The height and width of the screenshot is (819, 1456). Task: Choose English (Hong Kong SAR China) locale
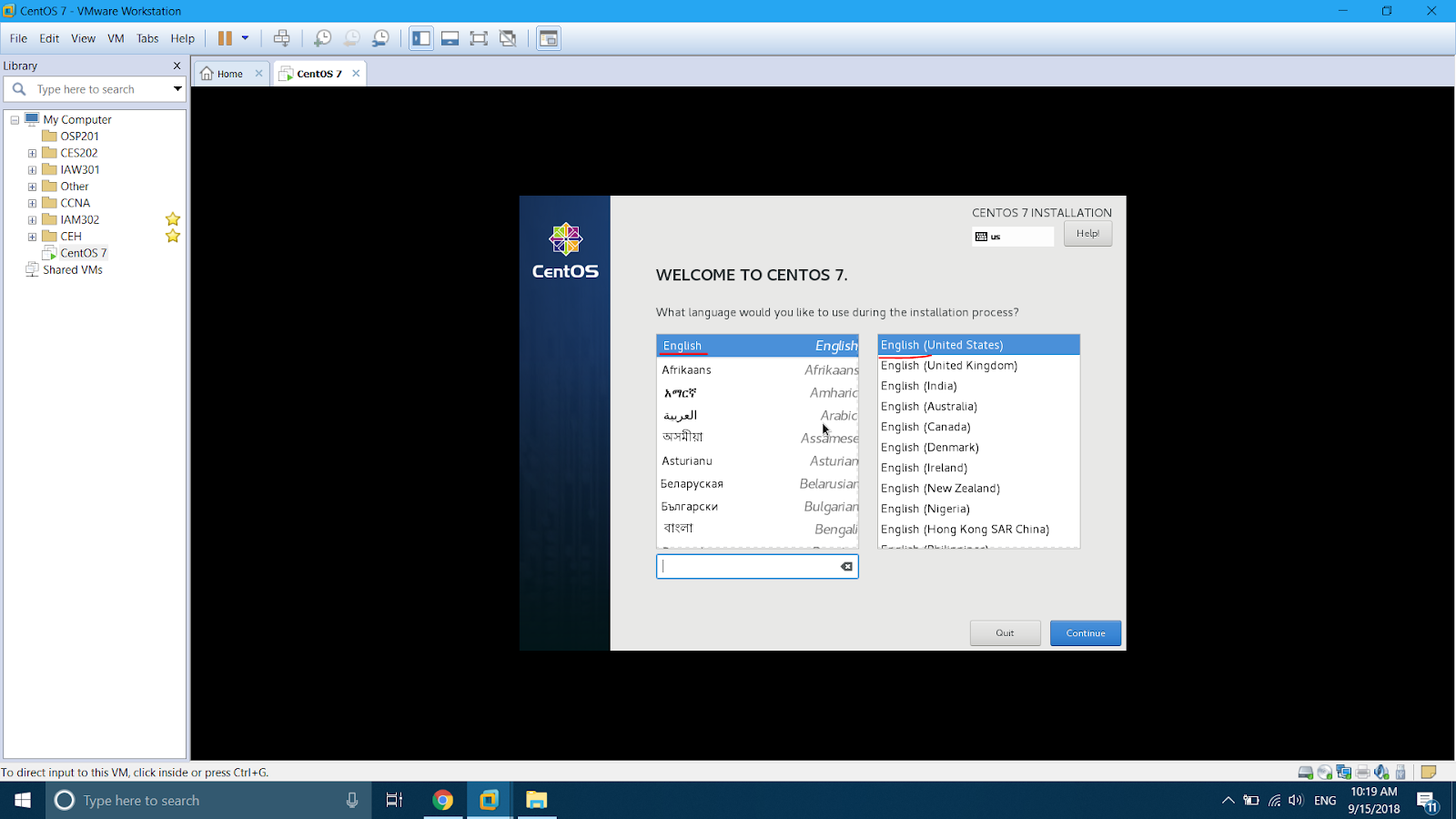[x=978, y=530]
